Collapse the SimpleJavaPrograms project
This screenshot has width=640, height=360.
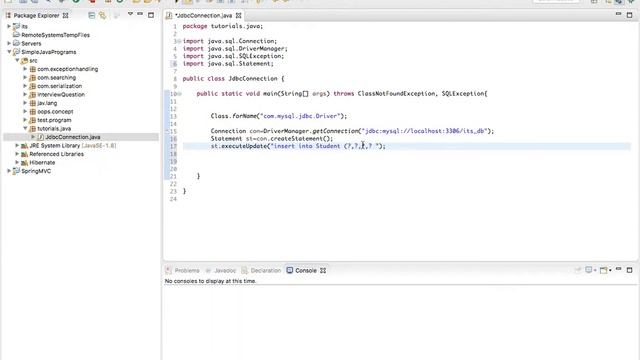pos(9,52)
